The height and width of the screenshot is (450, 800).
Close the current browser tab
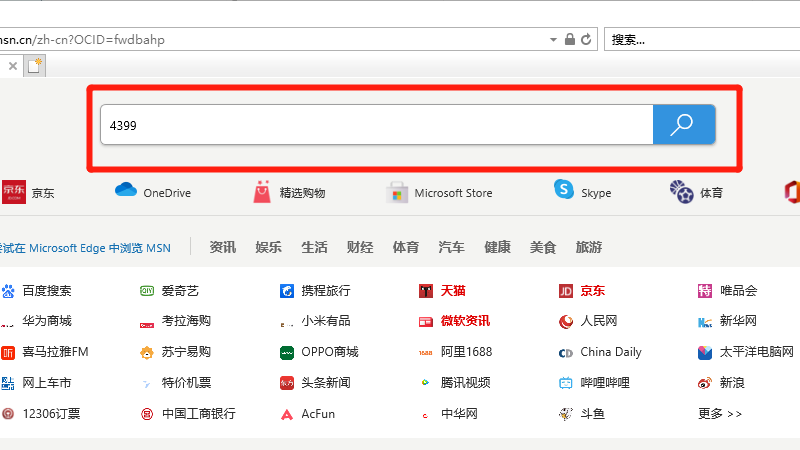[13, 66]
